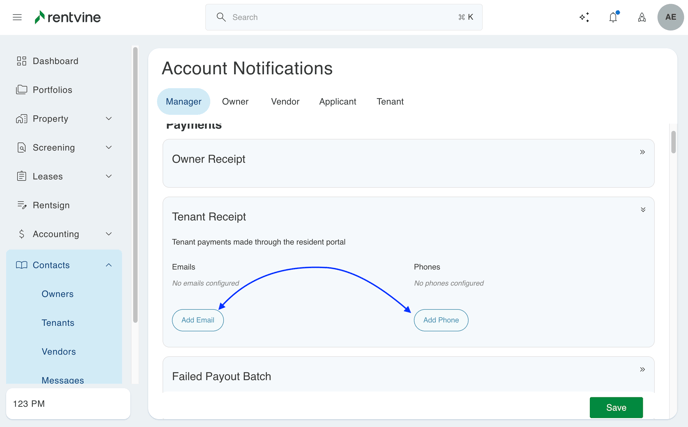Switch to the Vendor tab
Image resolution: width=688 pixels, height=427 pixels.
coord(285,101)
